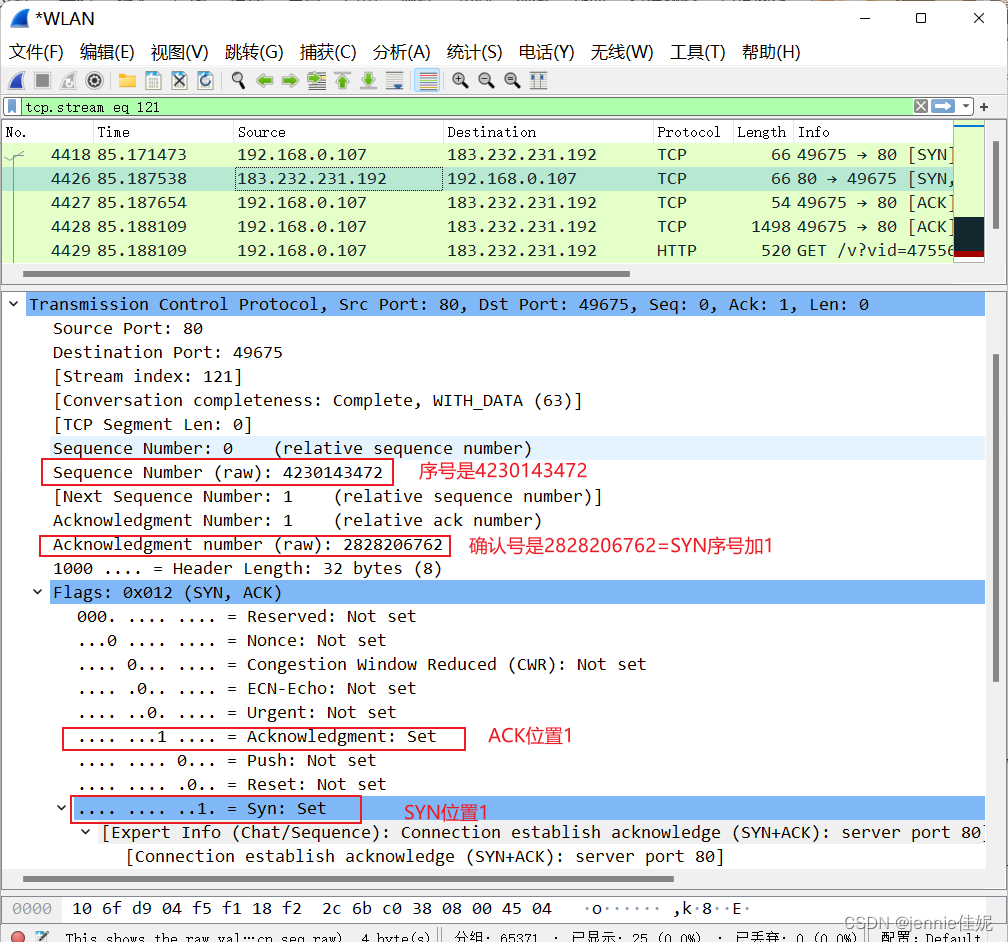Select the Sequence Number (raw): 4230143472 line
The image size is (1008, 942).
(x=217, y=473)
